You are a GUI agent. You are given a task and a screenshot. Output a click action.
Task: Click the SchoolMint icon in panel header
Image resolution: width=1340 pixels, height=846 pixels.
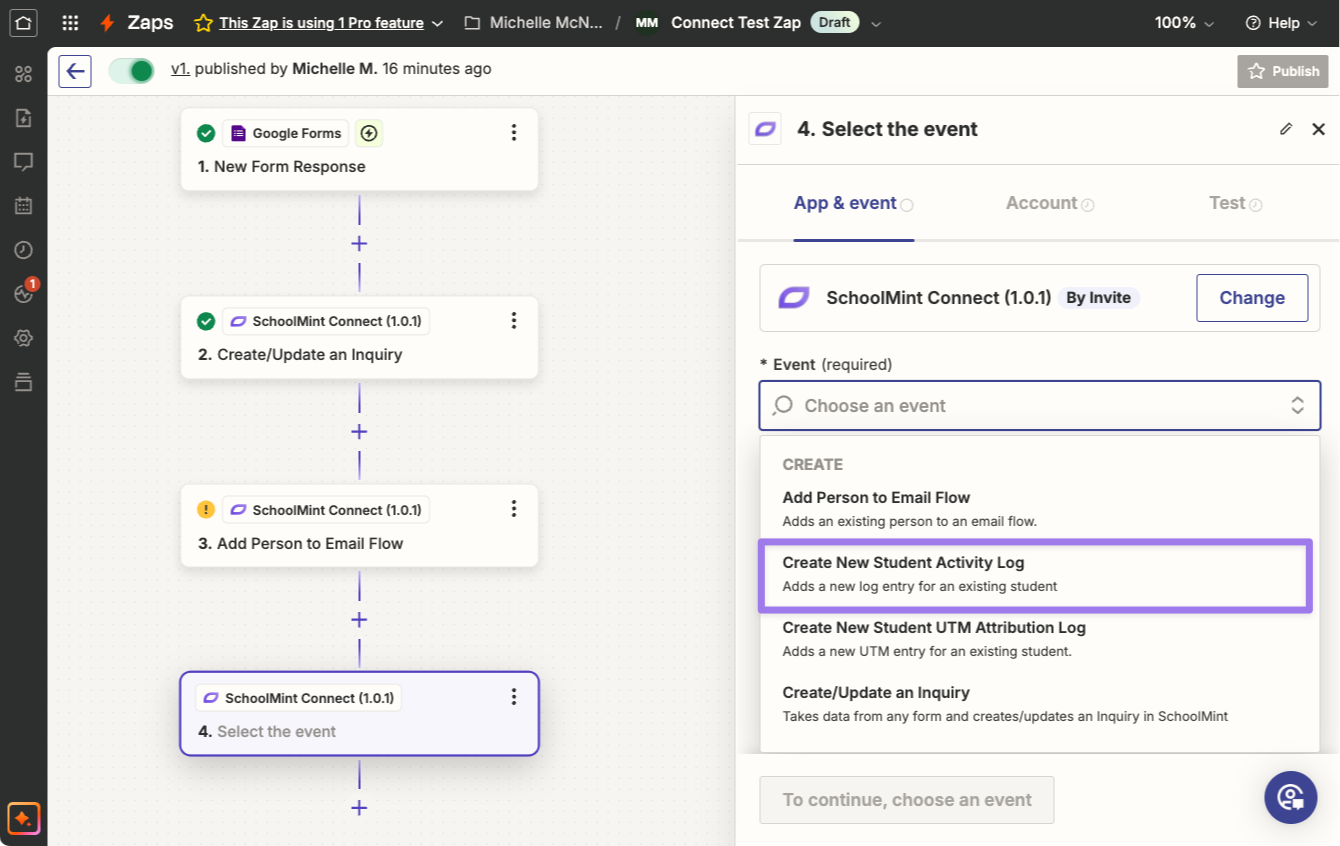765,129
